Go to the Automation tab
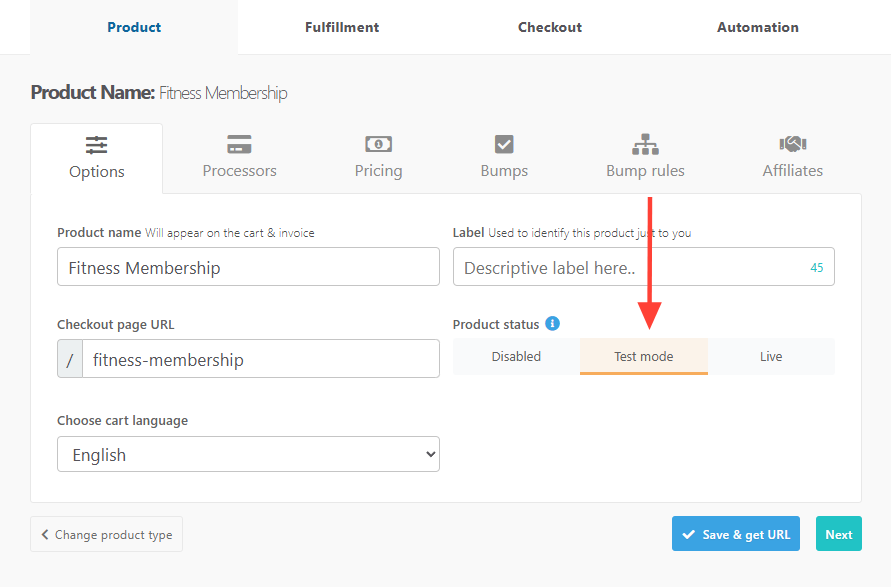 point(757,27)
